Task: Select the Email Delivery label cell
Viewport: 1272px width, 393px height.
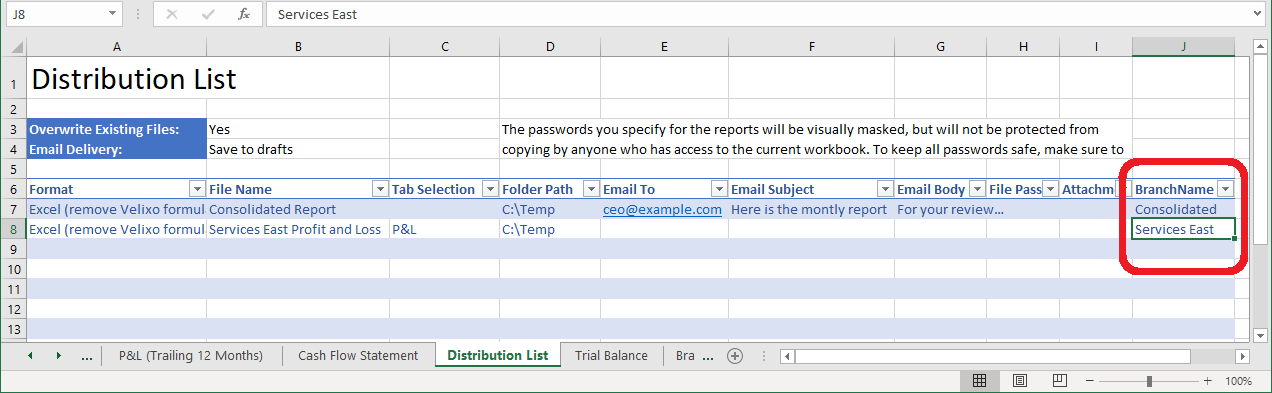Action: pyautogui.click(x=117, y=149)
